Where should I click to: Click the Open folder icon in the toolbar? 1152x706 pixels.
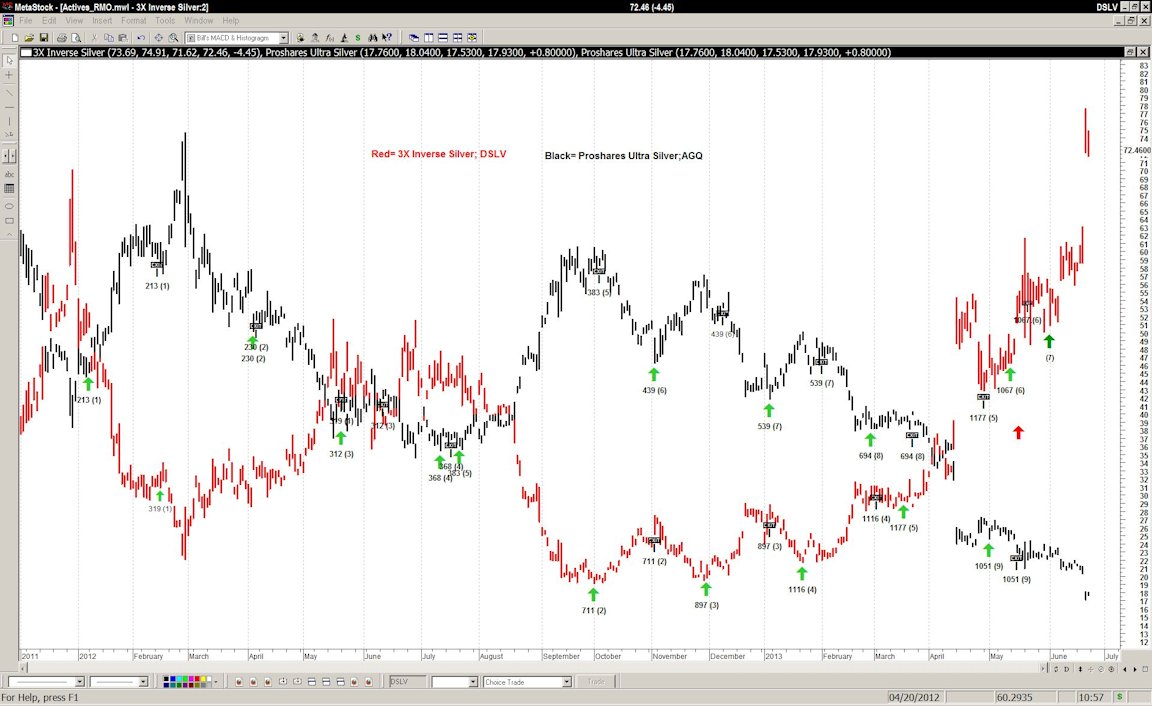click(29, 37)
